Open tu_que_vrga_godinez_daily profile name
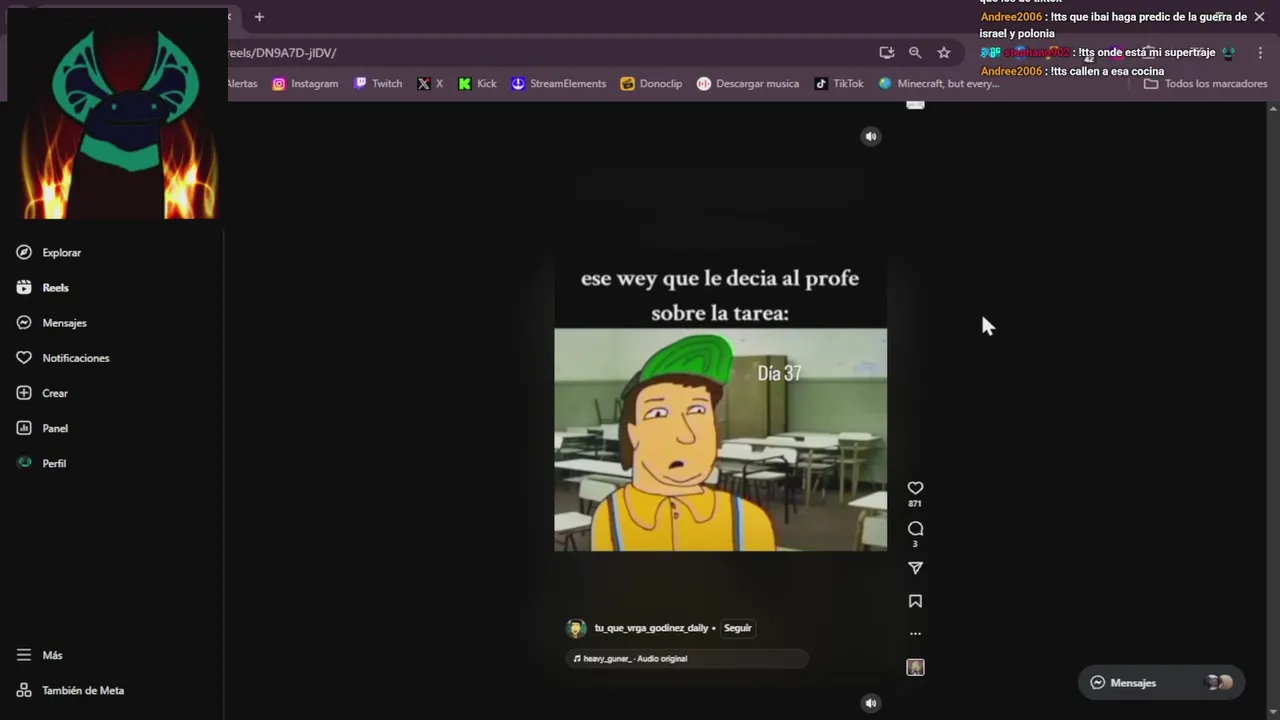The height and width of the screenshot is (720, 1280). tap(651, 628)
